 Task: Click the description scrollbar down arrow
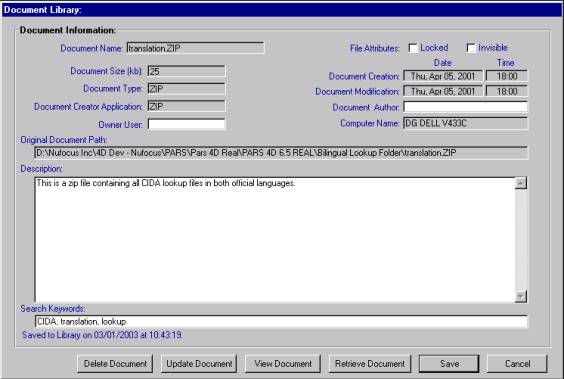[x=521, y=296]
